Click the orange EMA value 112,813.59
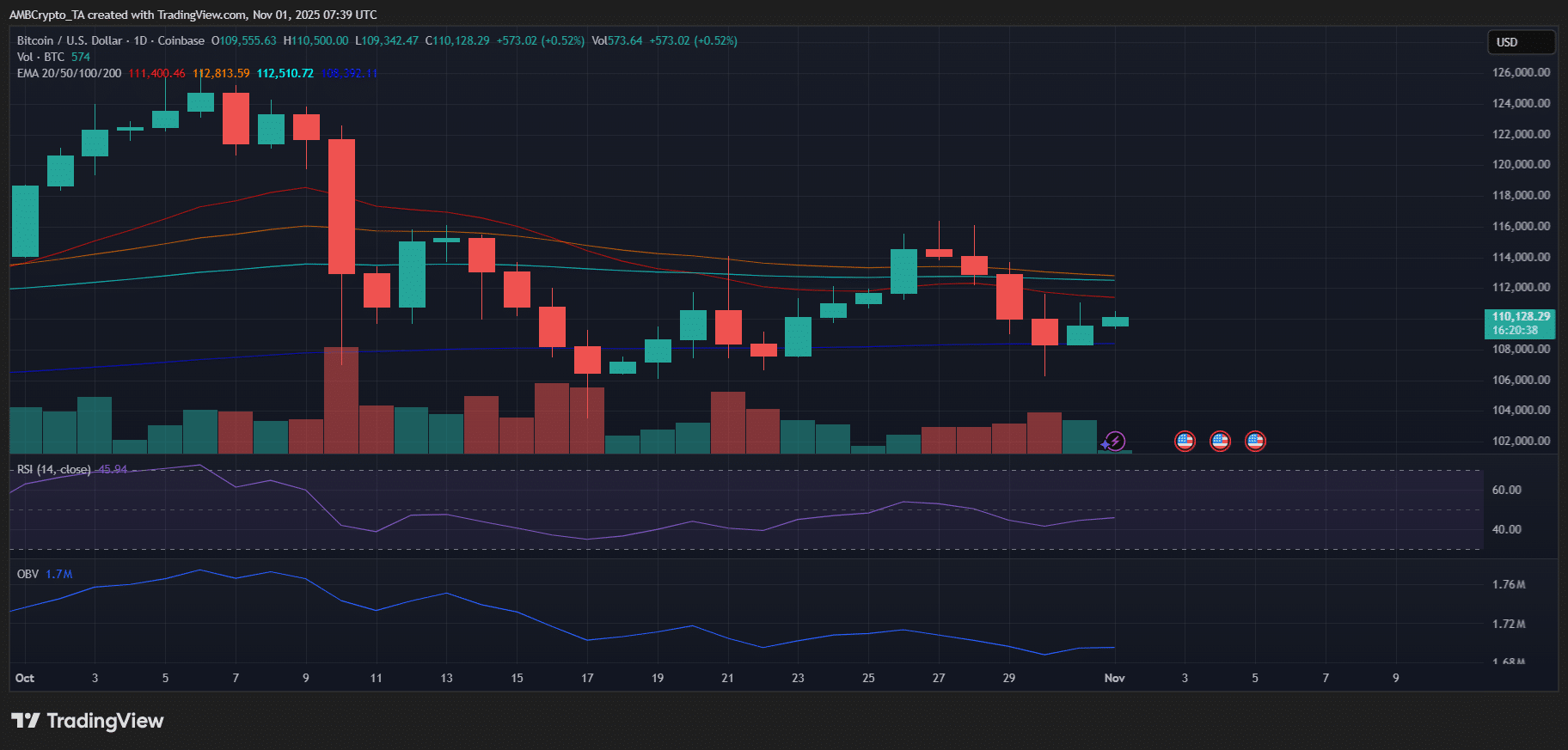 [x=221, y=73]
